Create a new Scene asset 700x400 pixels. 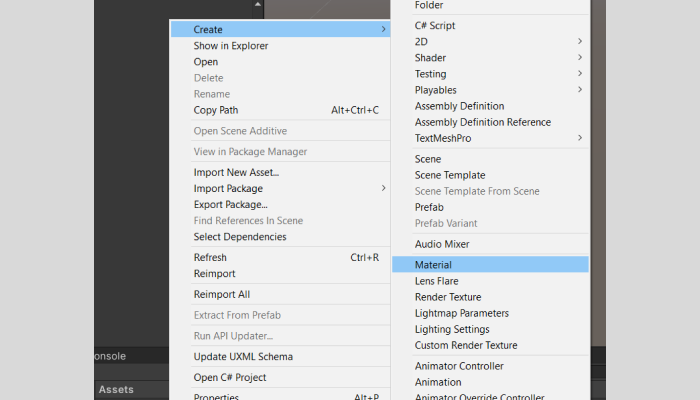pyautogui.click(x=428, y=159)
